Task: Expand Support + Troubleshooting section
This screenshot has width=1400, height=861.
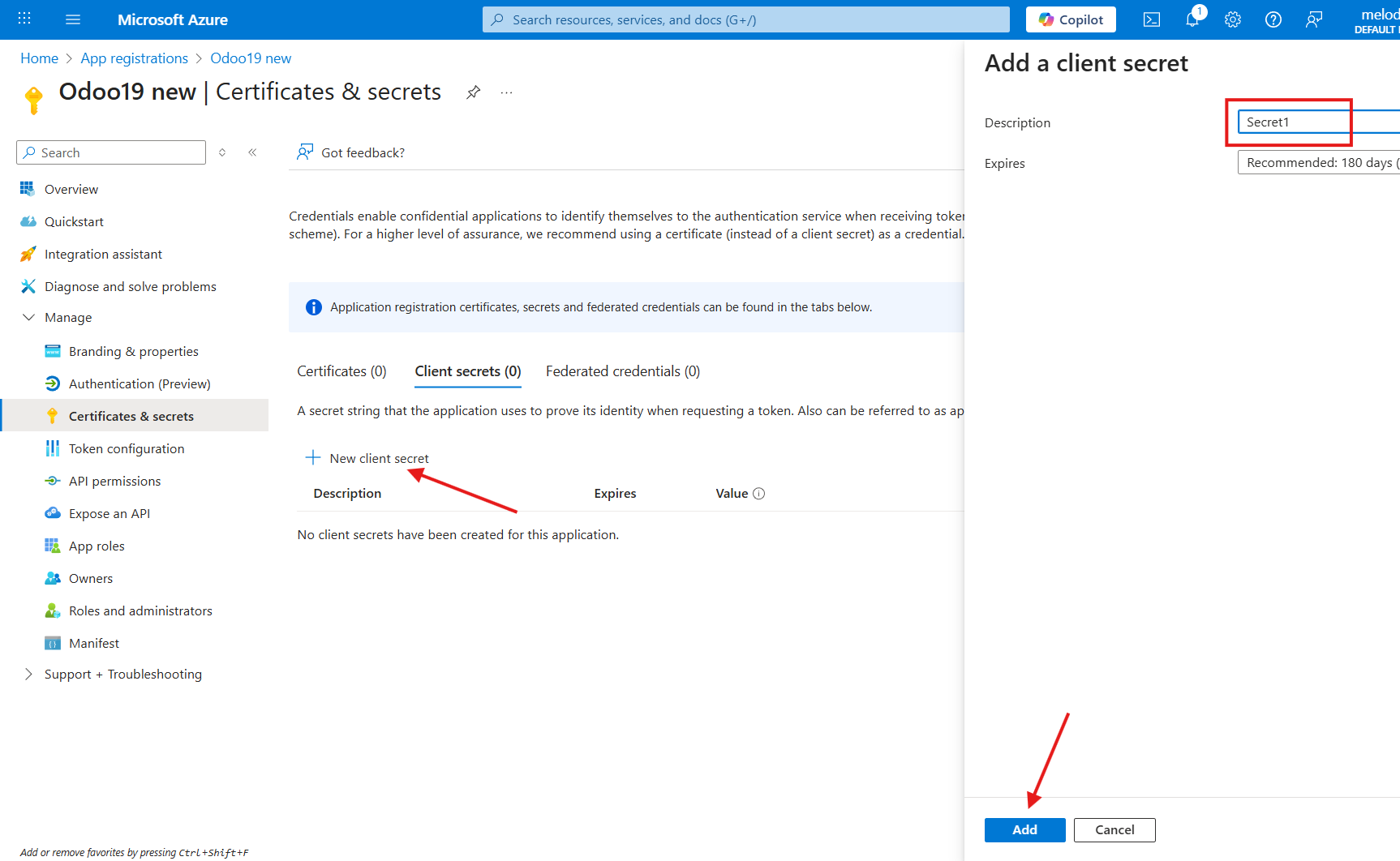Action: coord(29,675)
